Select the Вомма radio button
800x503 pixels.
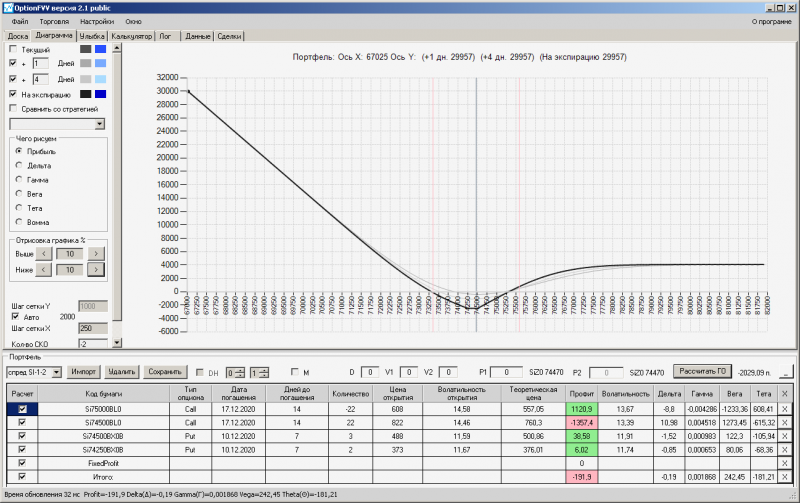click(19, 222)
